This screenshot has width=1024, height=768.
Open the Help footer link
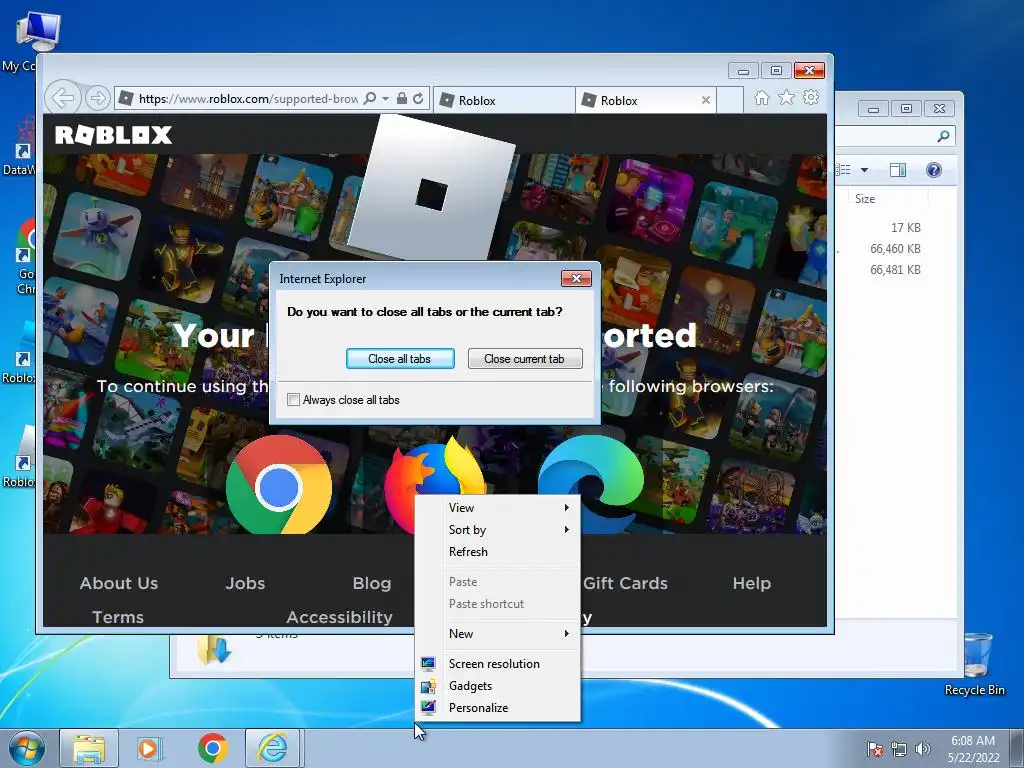[752, 583]
